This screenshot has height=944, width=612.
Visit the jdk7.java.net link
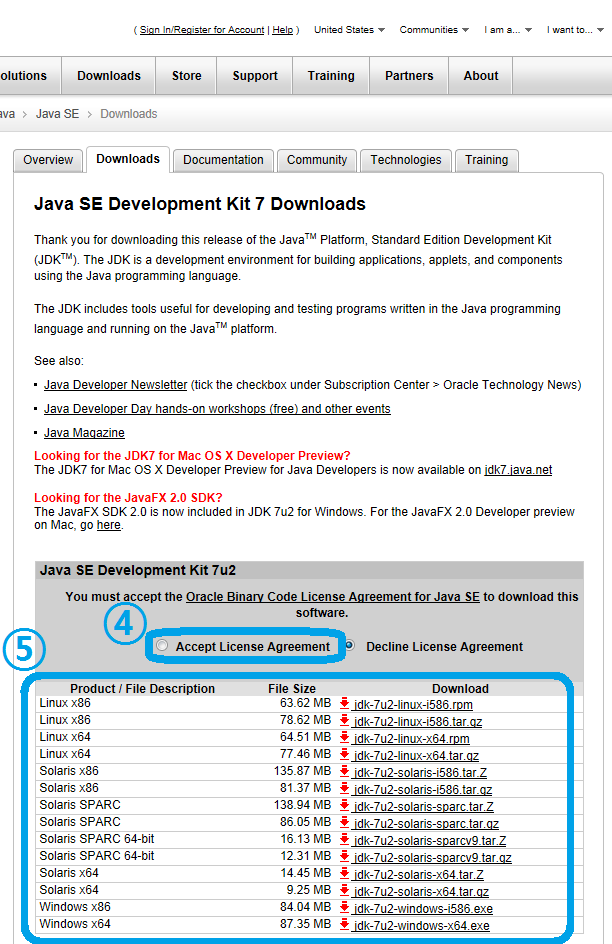[518, 470]
